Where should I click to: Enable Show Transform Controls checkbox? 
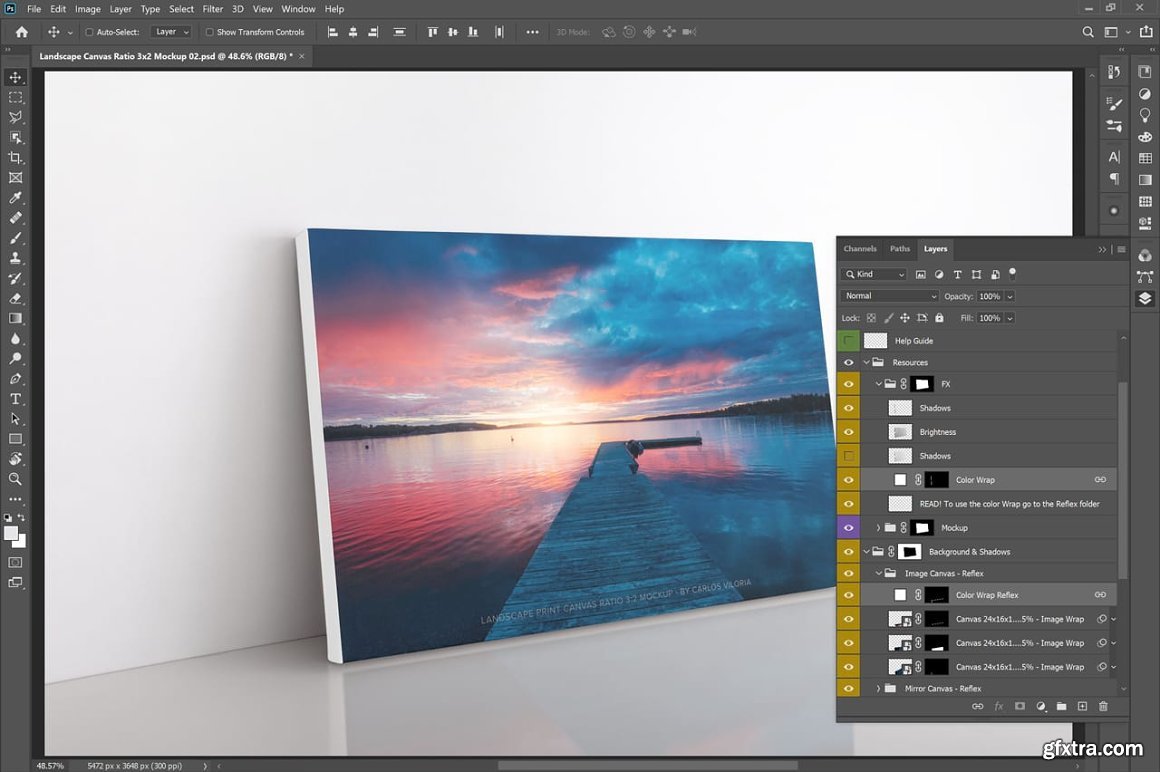(210, 32)
